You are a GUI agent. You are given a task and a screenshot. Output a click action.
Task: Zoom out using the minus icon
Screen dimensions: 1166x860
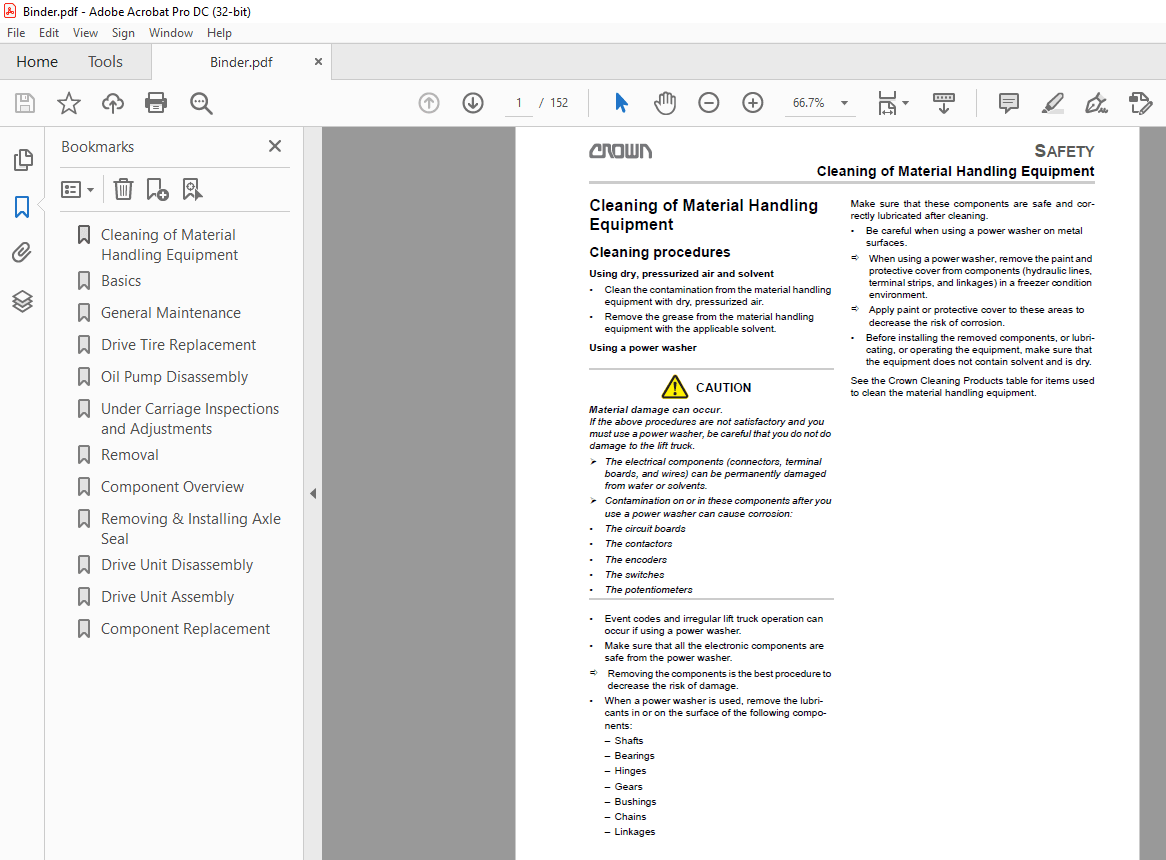(709, 103)
